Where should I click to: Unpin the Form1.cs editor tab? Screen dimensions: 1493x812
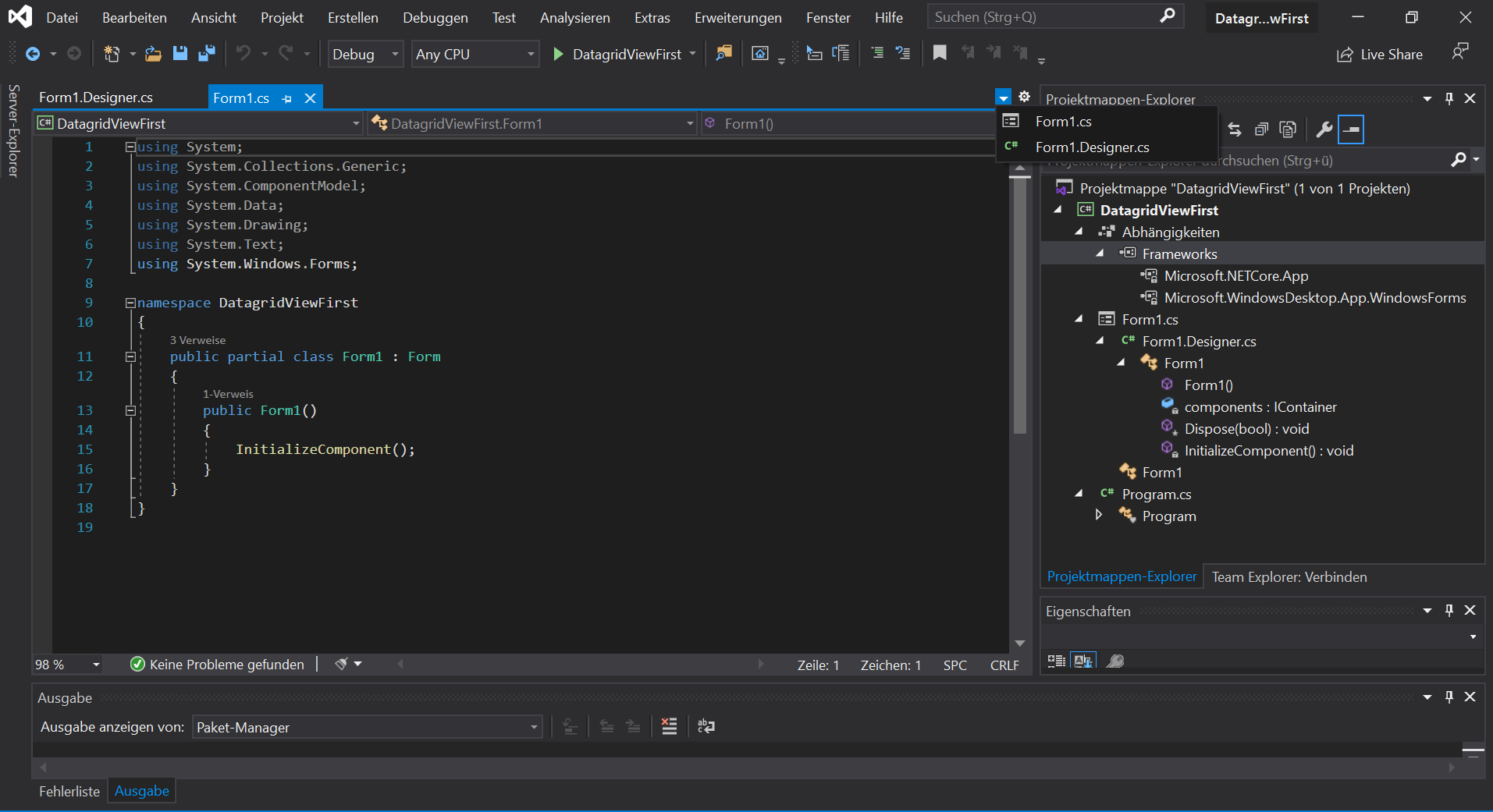click(287, 98)
